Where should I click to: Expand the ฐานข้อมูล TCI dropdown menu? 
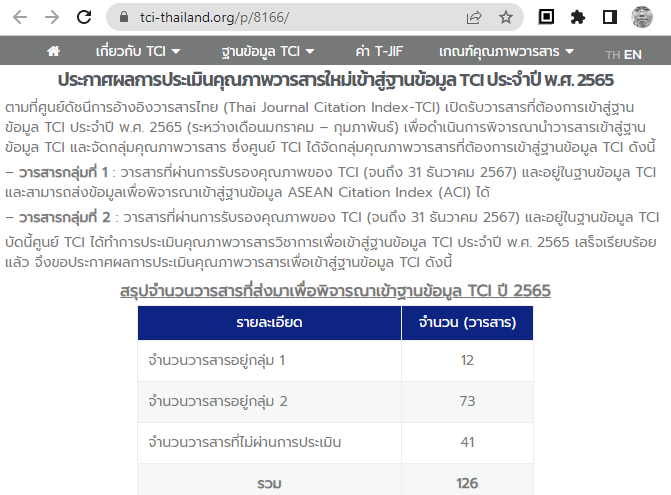coord(267,51)
